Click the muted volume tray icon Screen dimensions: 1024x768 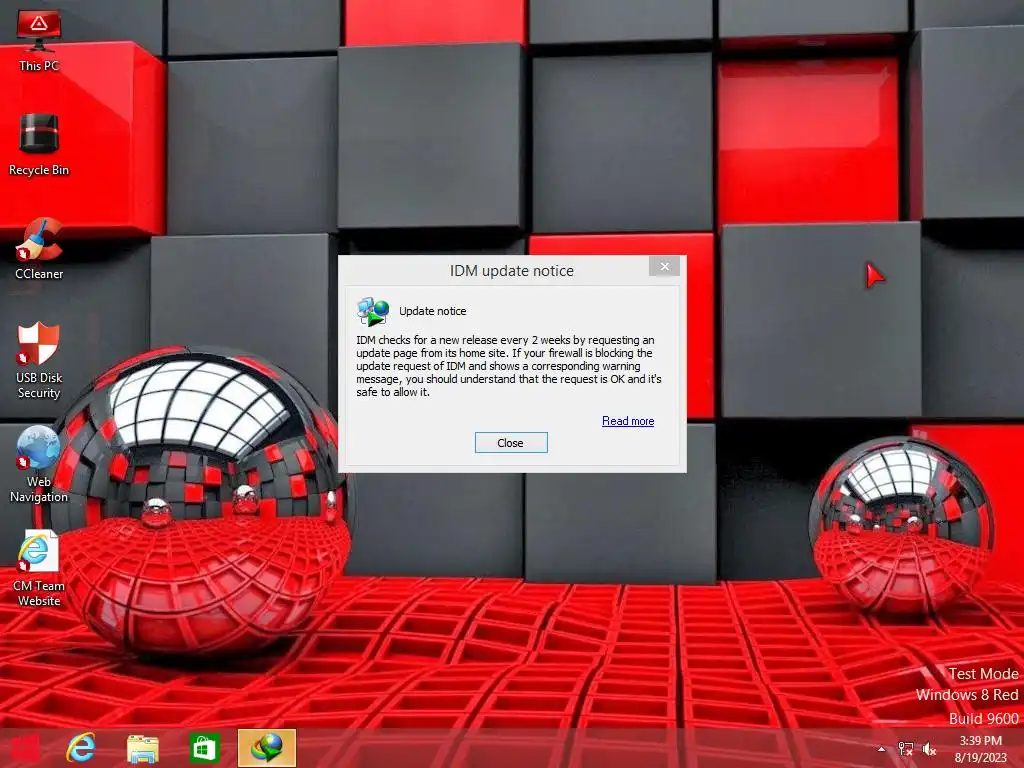pyautogui.click(x=929, y=749)
